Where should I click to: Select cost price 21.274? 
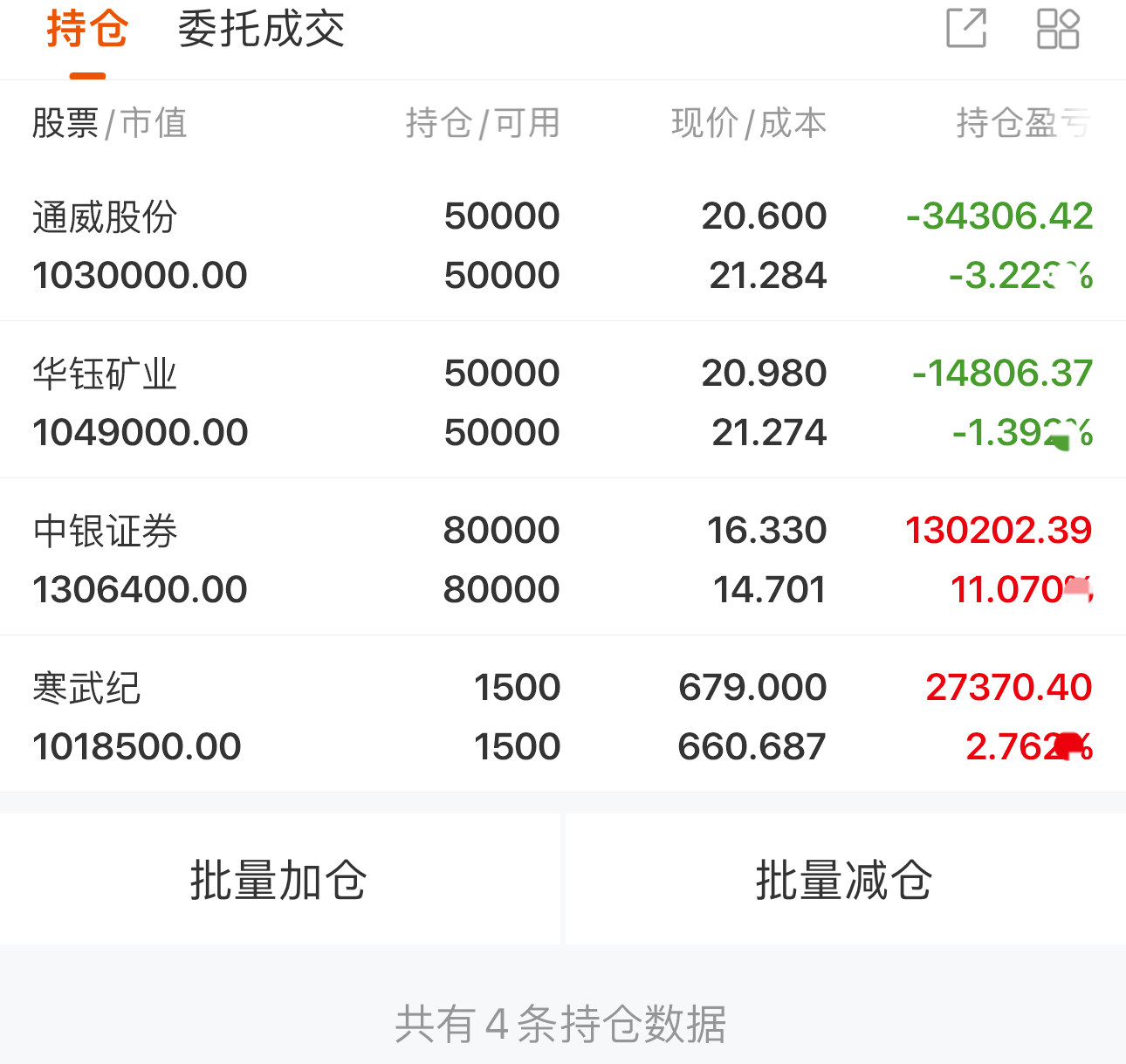point(769,433)
